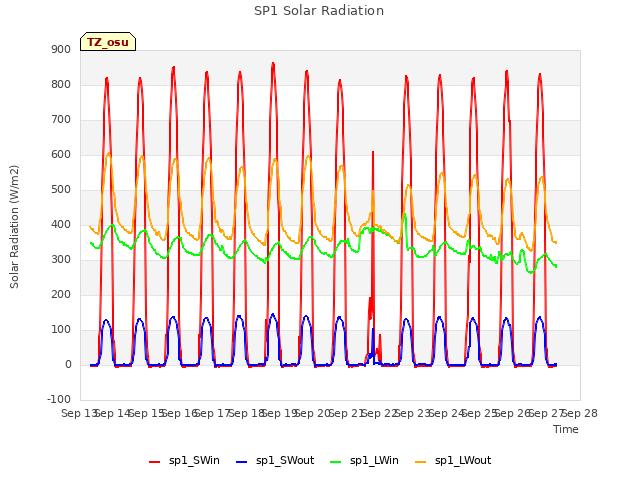The image size is (640, 480).
Task: Toggle the sp1_SWout legend entry
Action: (x=275, y=460)
